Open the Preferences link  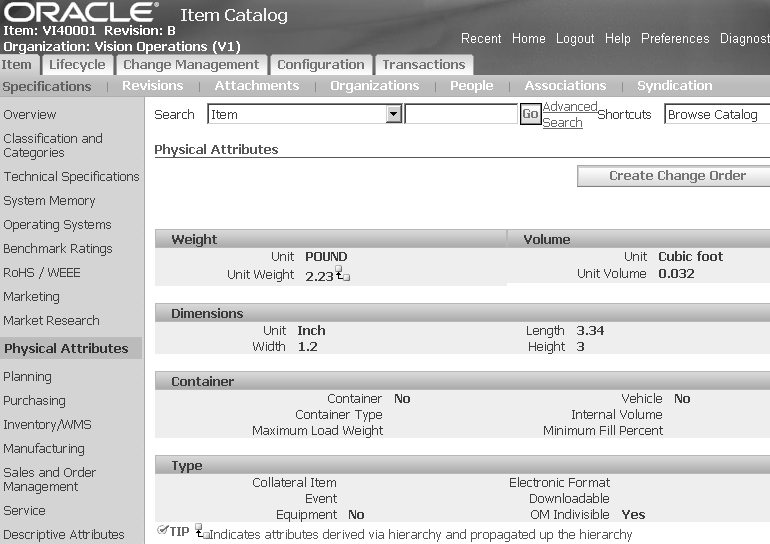pos(675,38)
